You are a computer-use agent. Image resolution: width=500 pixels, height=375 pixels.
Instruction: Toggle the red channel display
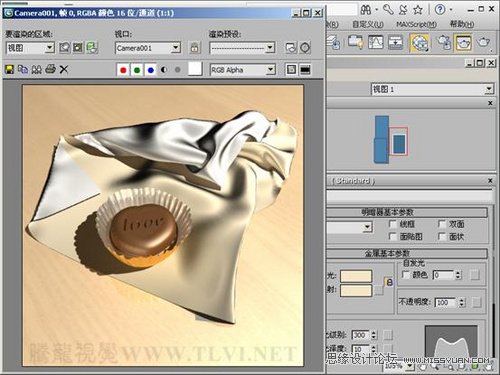click(123, 70)
